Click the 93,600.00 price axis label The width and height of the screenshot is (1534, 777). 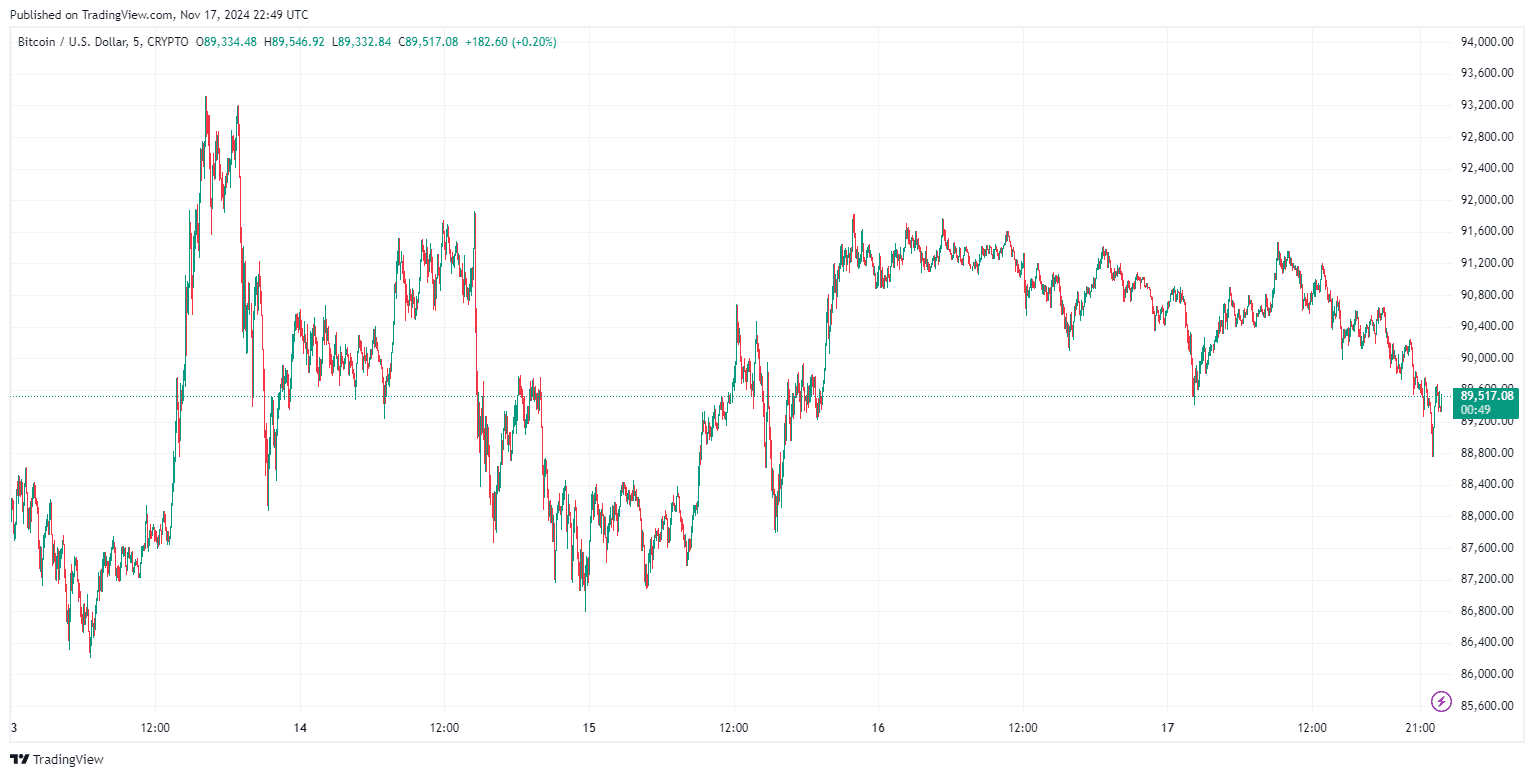click(x=1485, y=73)
